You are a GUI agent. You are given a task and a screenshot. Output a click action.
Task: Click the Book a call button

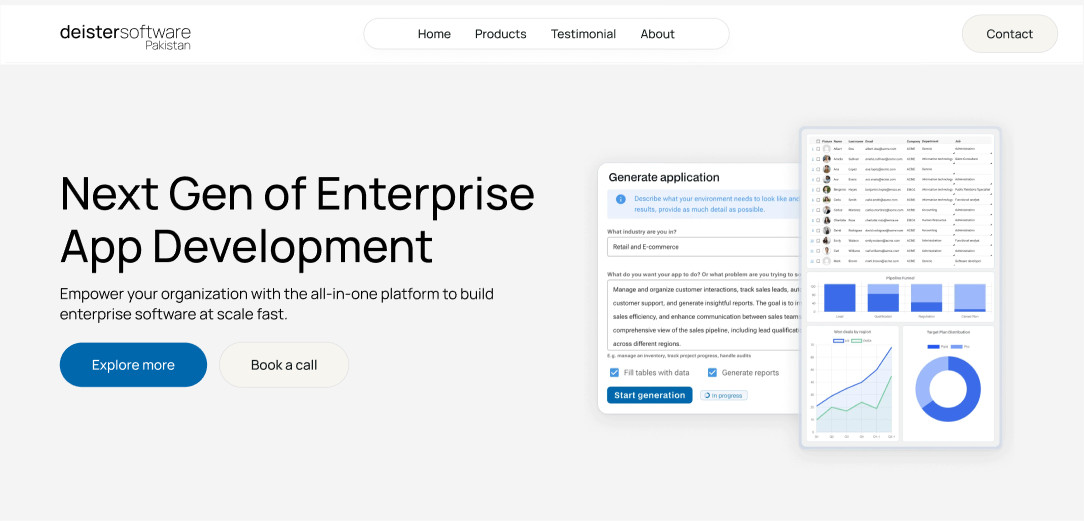(x=284, y=365)
